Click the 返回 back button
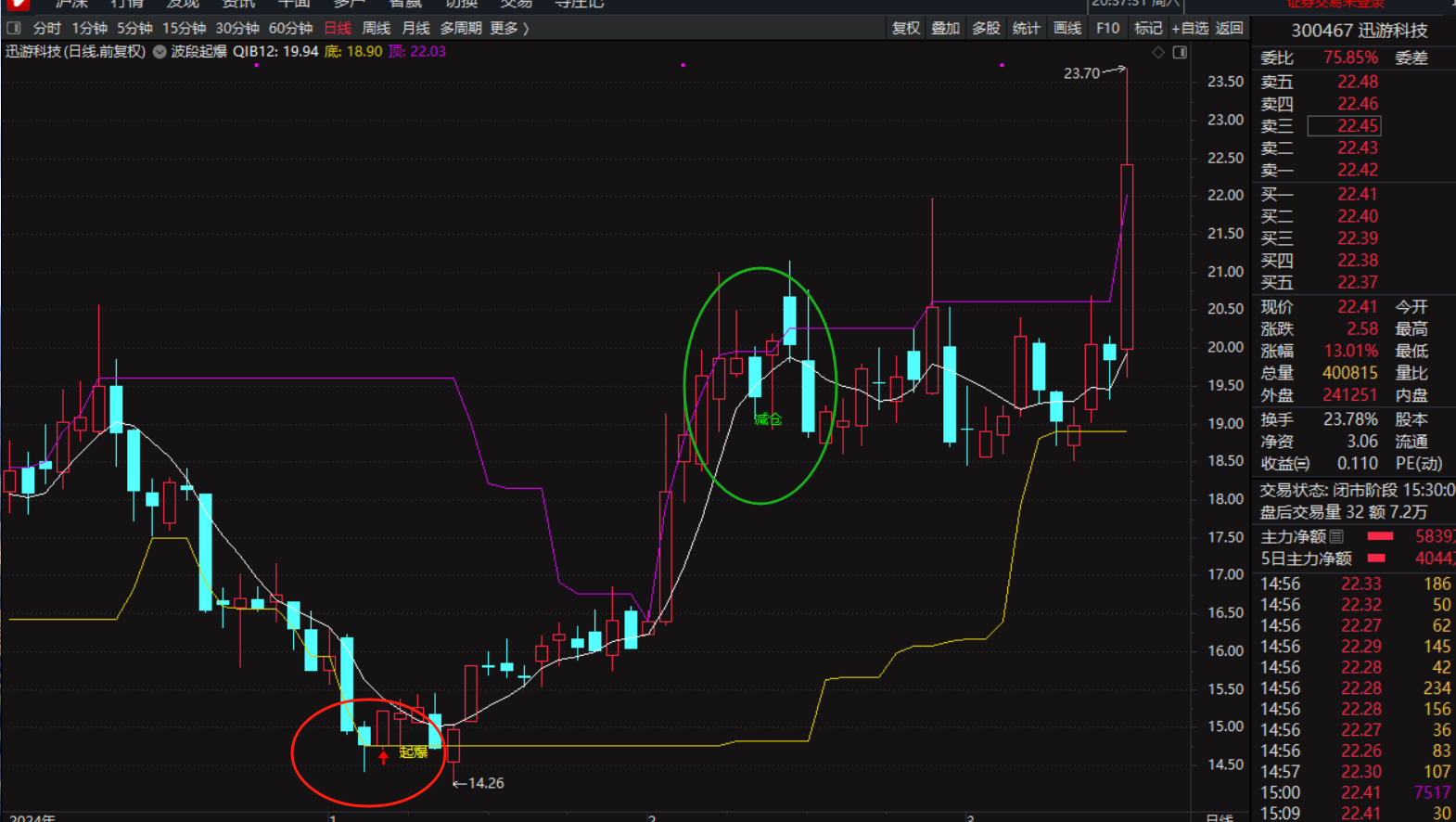 (x=1230, y=29)
